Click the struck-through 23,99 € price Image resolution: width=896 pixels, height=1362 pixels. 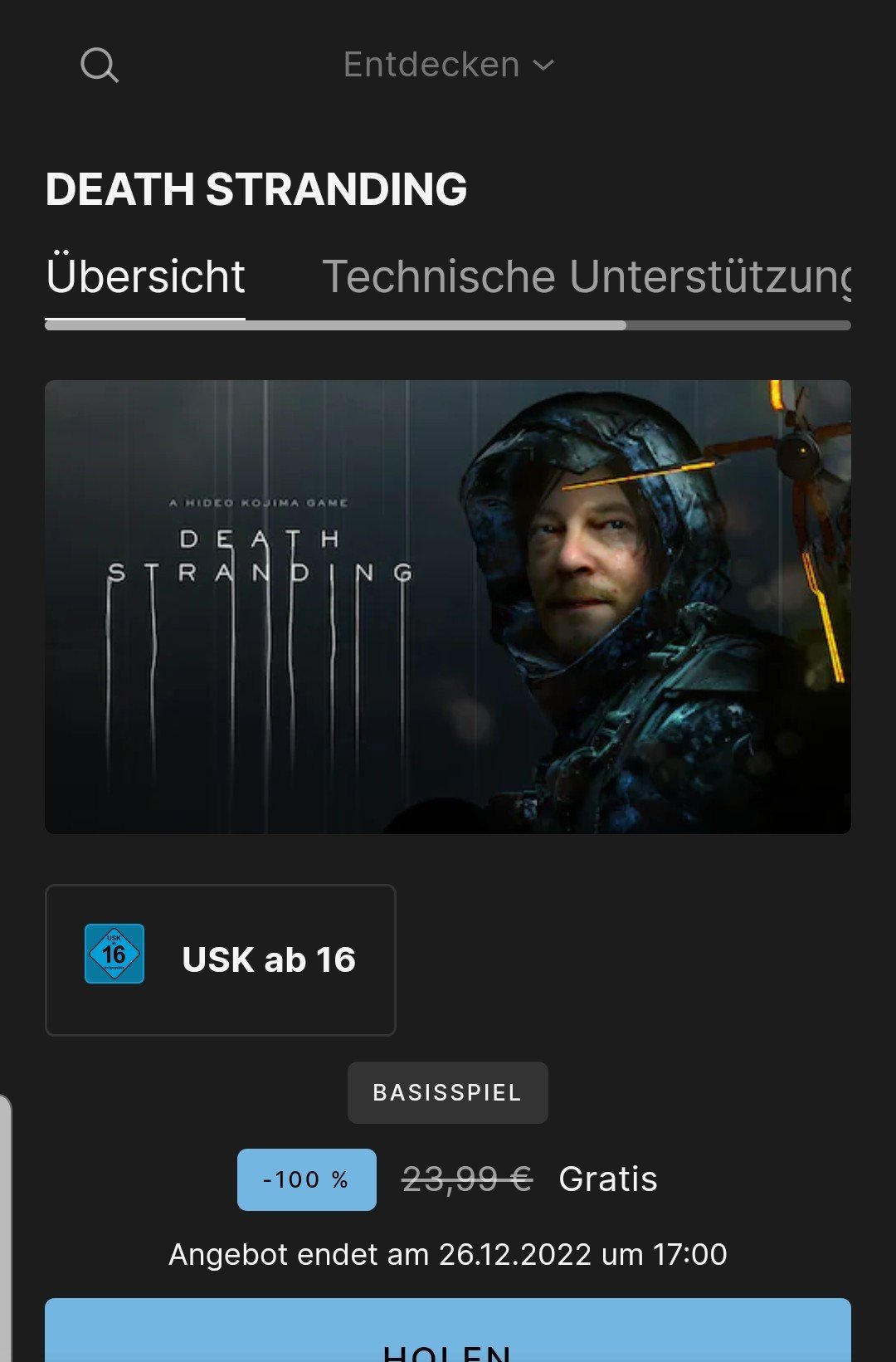tap(467, 1179)
